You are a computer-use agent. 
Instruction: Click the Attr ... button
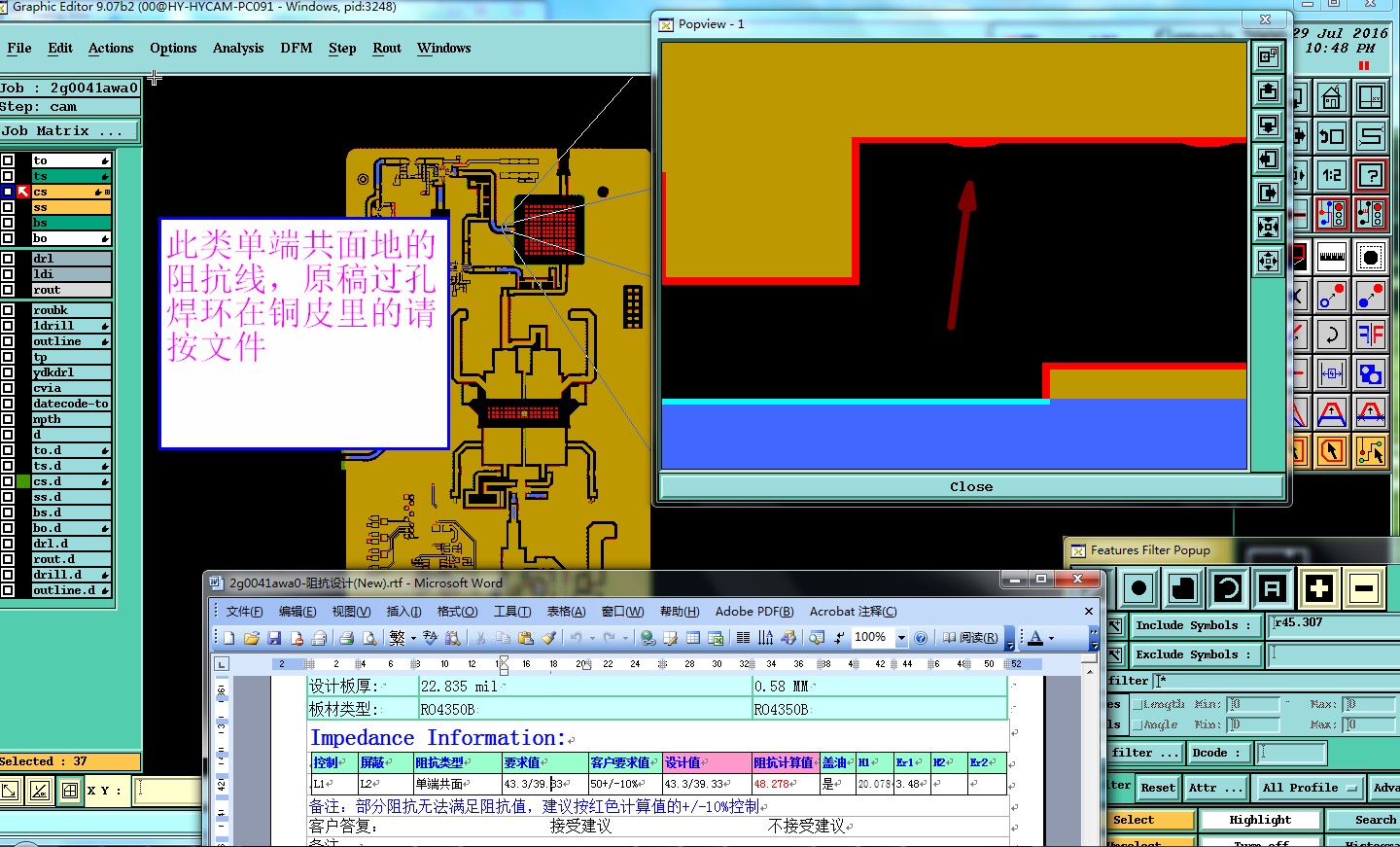(1215, 788)
